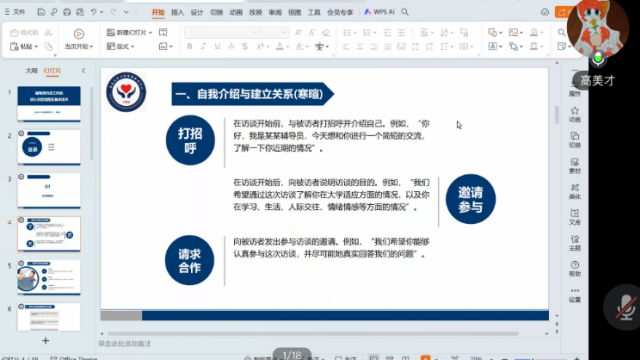Click the Copy icon below scissors

pyautogui.click(x=48, y=46)
